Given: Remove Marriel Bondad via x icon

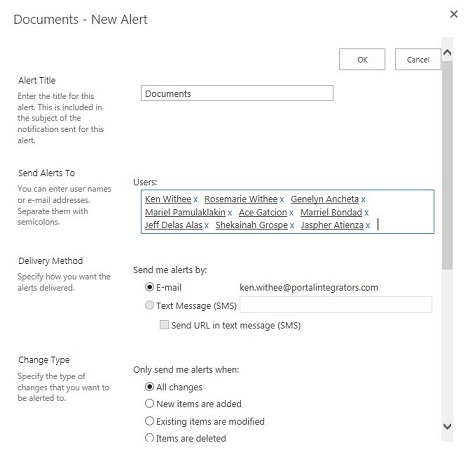Looking at the screenshot, I should coord(366,213).
